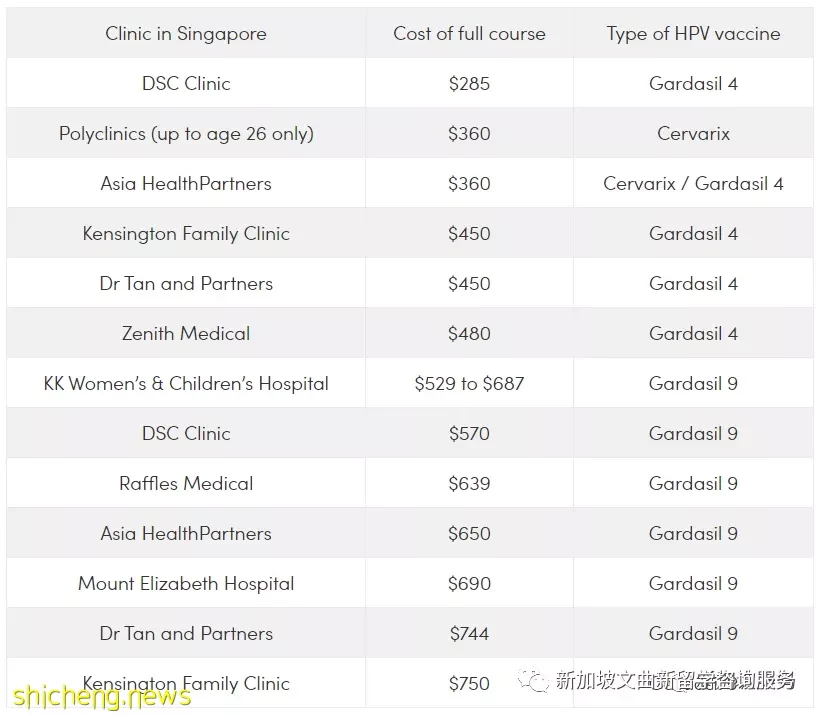
Task: Select "Polyclinics (up to age 26 only)"
Action: [x=186, y=134]
